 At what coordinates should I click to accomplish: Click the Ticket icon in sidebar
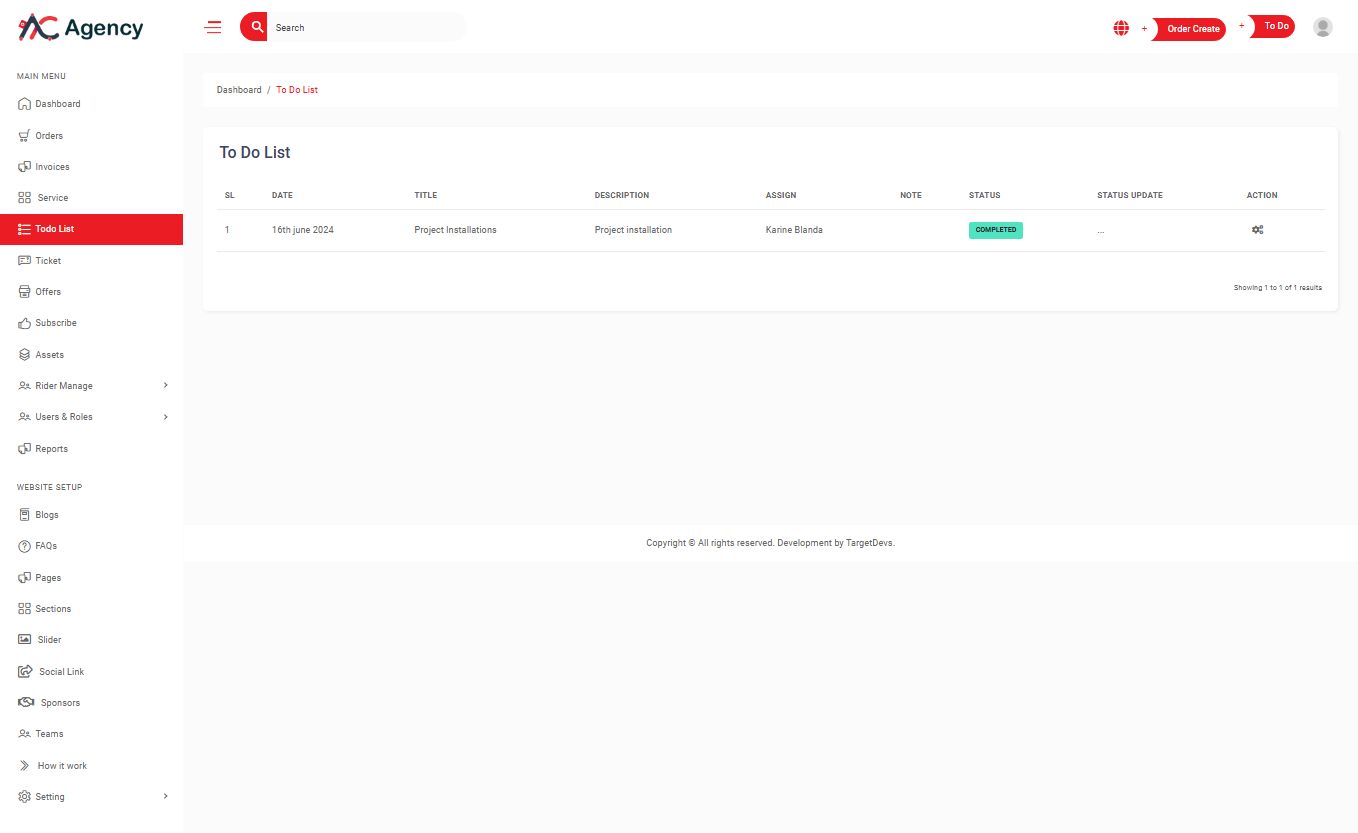point(25,261)
